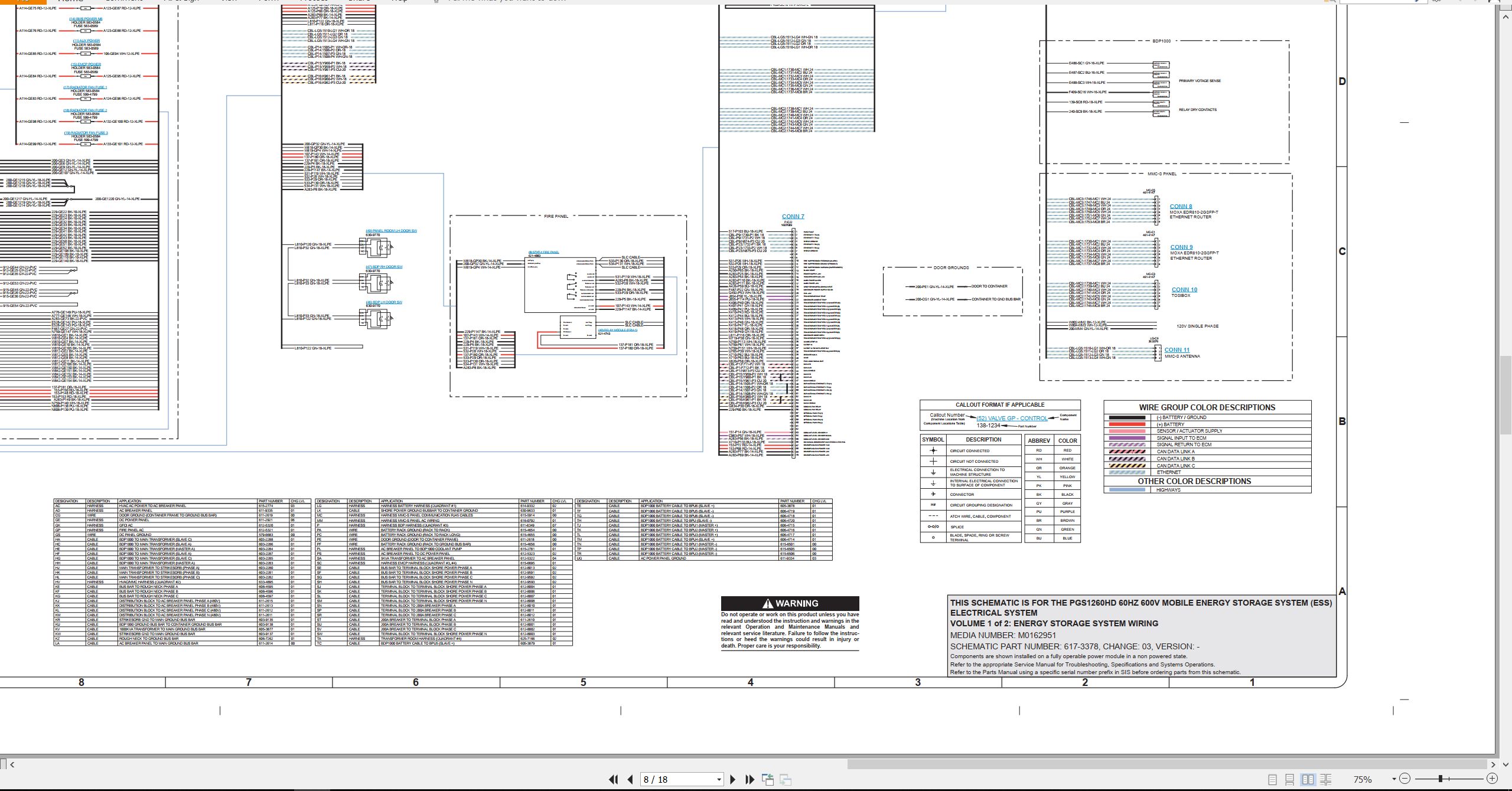Screen dimensions: 1512x791
Task: Click the DOOR GROUNDS box label
Action: coord(951,268)
